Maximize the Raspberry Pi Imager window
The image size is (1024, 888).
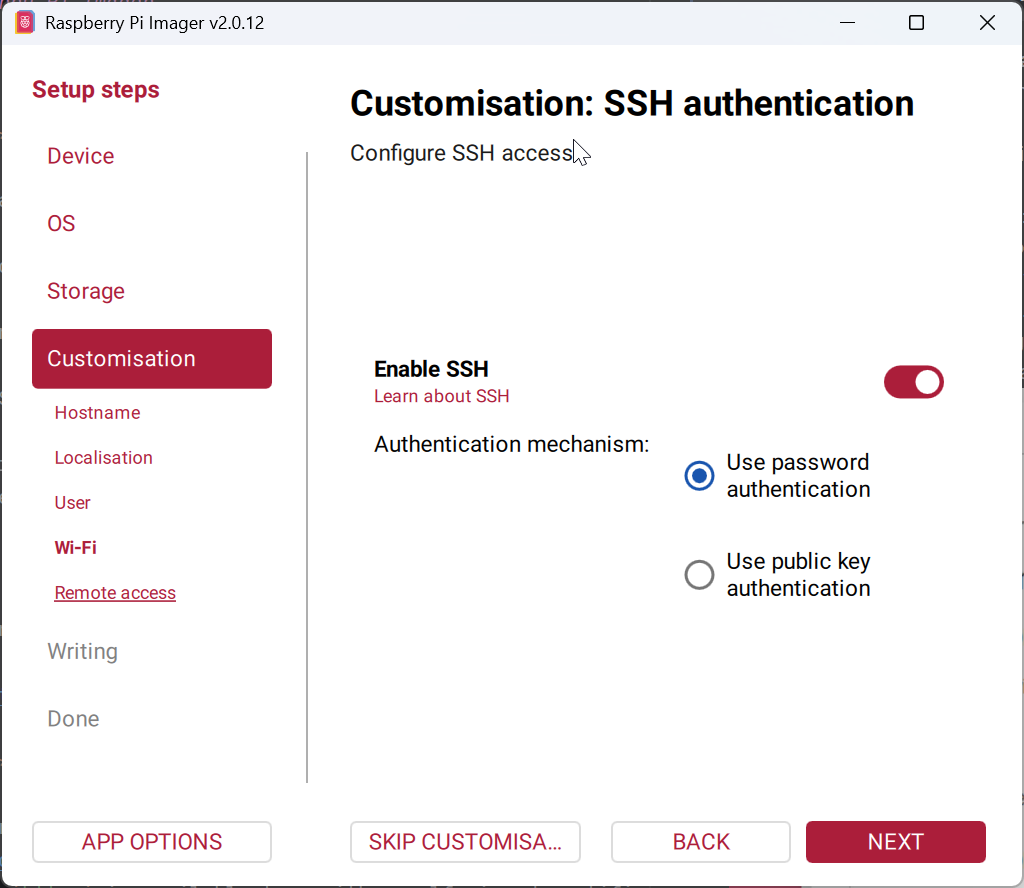[916, 23]
